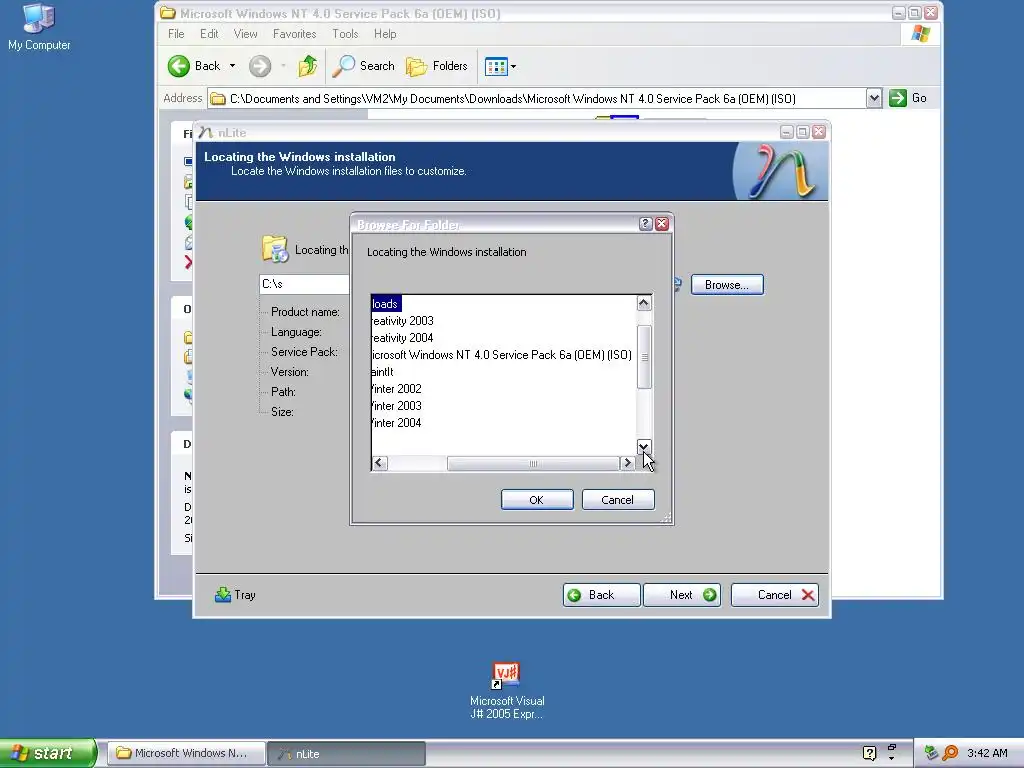Click the Forward arrow icon in Explorer toolbar
The width and height of the screenshot is (1024, 768).
click(x=260, y=66)
